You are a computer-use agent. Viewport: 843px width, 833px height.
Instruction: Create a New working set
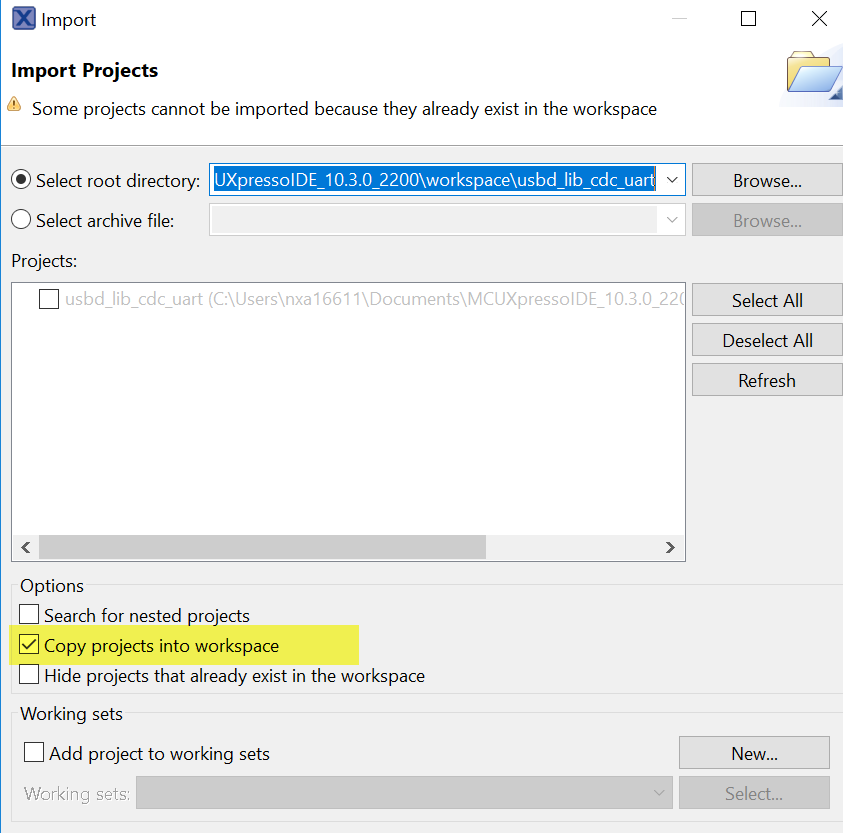(x=754, y=753)
